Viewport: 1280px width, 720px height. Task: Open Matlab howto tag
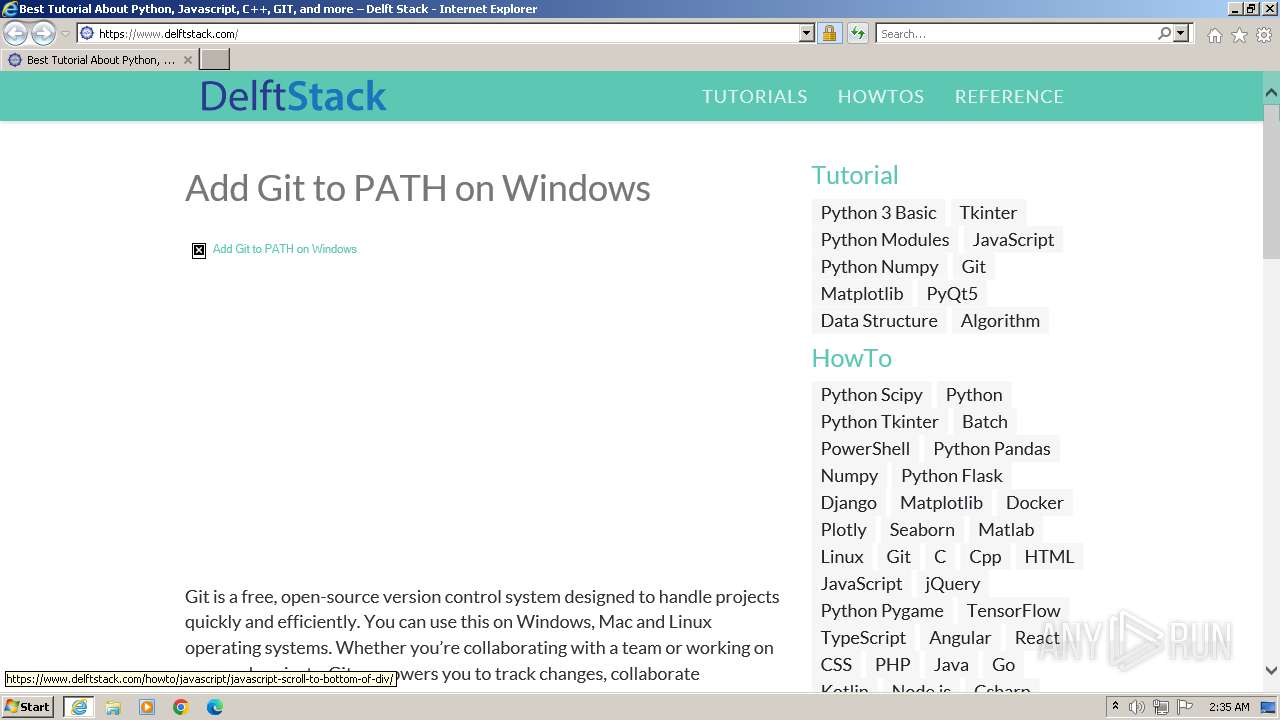coord(1006,529)
